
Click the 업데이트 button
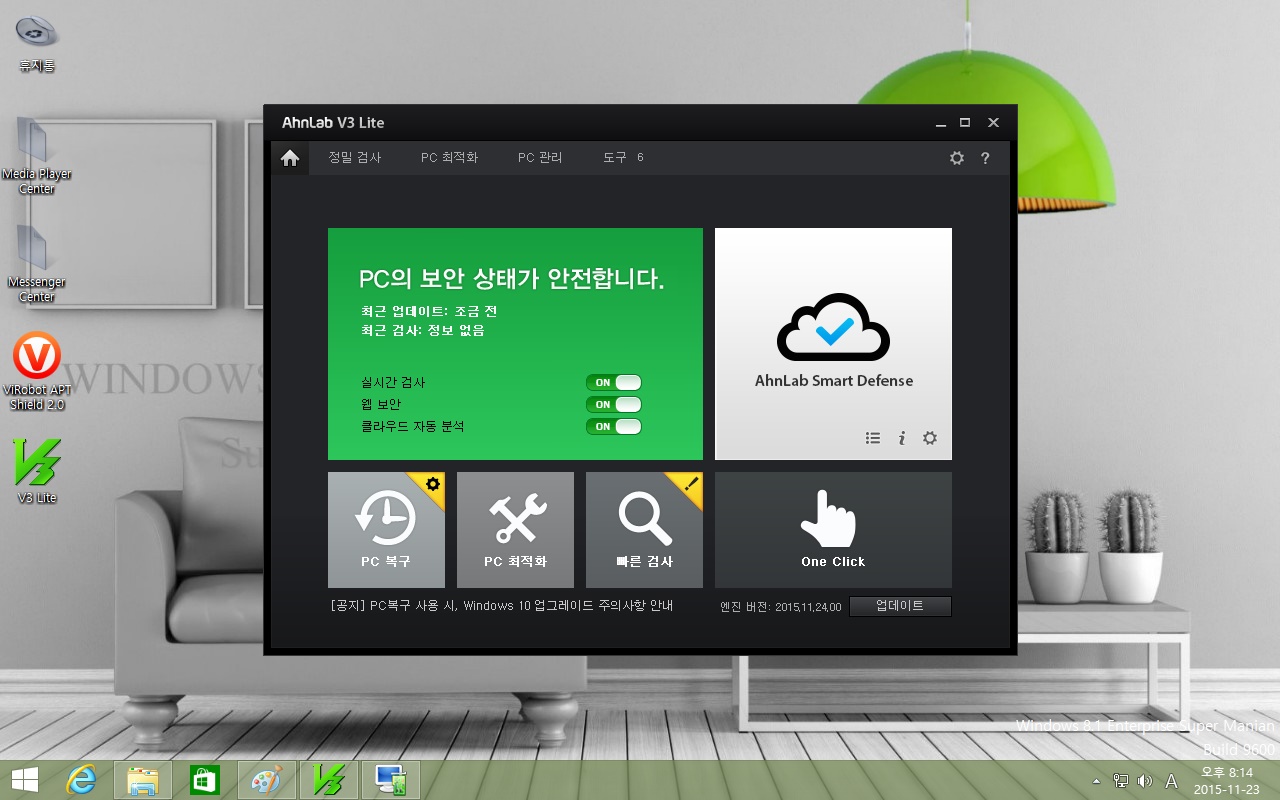[x=900, y=606]
